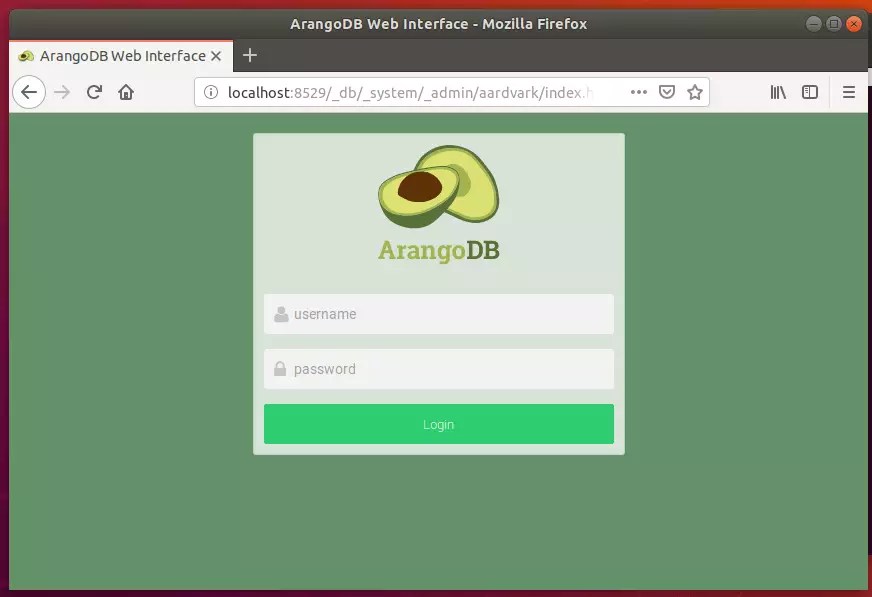Click the back navigation arrow
872x597 pixels.
[x=29, y=91]
